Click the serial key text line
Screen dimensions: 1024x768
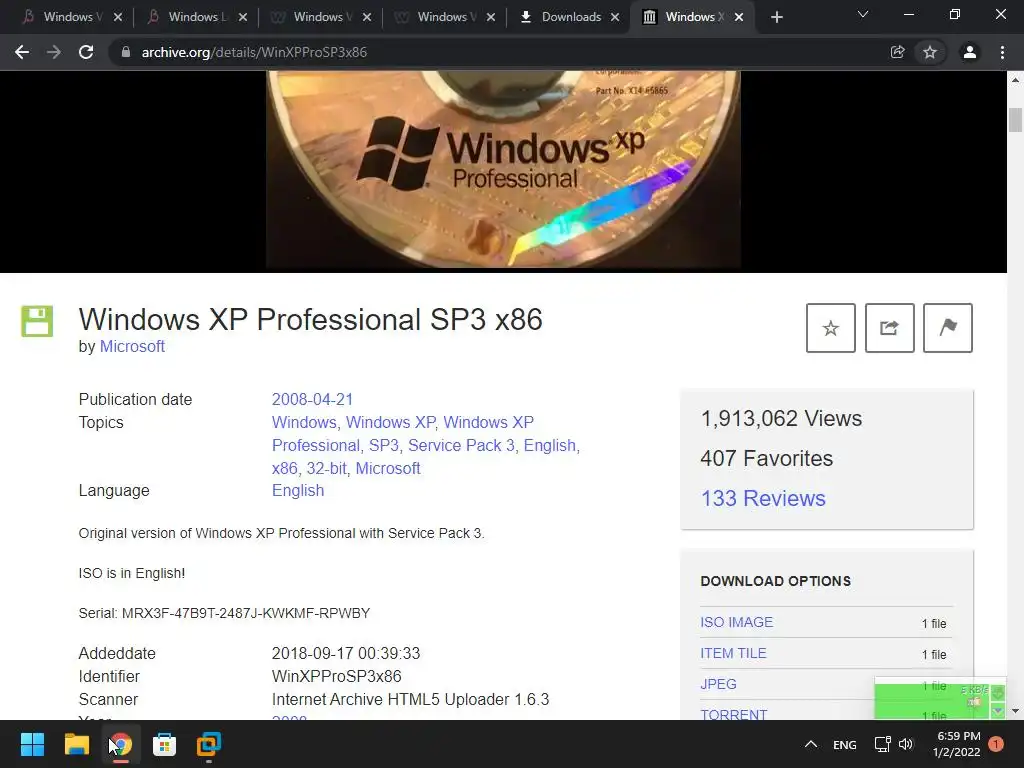(224, 613)
